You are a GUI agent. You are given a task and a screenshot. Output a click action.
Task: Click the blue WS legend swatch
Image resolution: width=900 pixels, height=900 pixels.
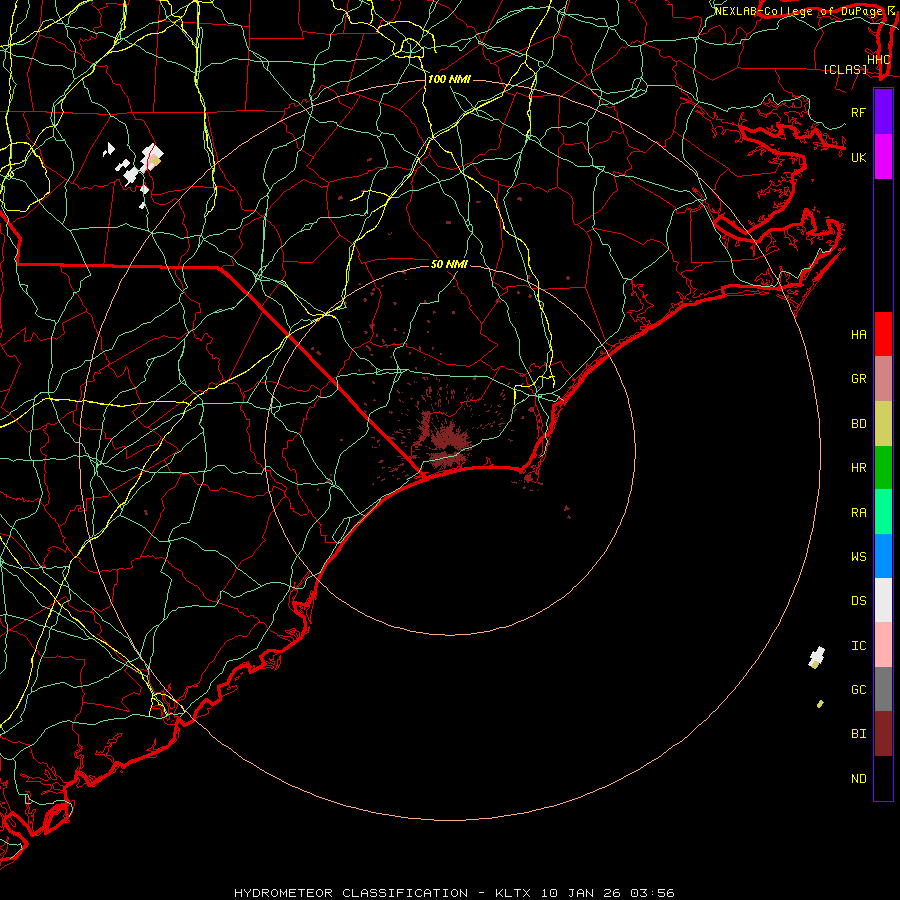coord(883,556)
